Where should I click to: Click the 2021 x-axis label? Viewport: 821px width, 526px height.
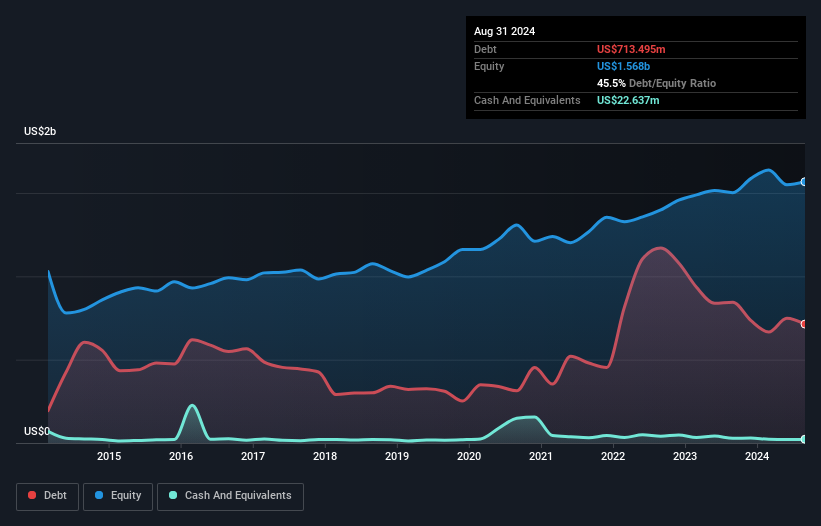point(541,456)
